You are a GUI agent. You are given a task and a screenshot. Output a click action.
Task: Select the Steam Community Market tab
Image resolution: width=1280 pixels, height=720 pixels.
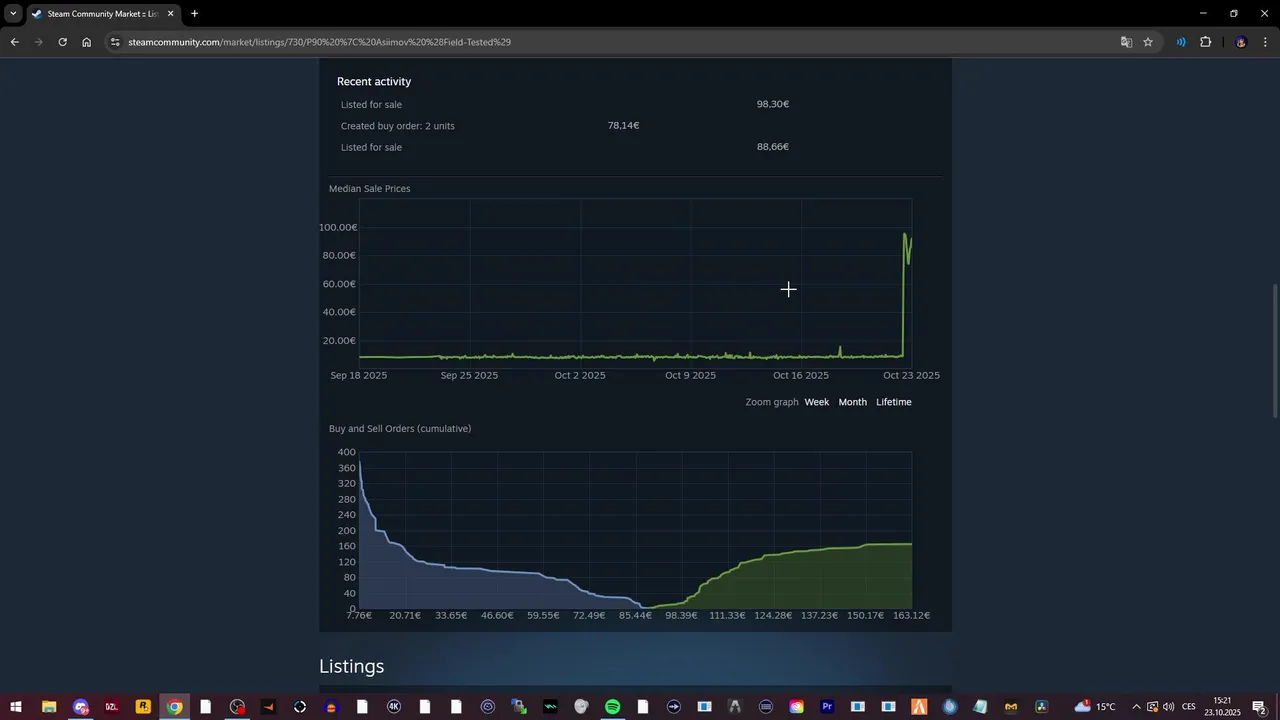tap(102, 14)
